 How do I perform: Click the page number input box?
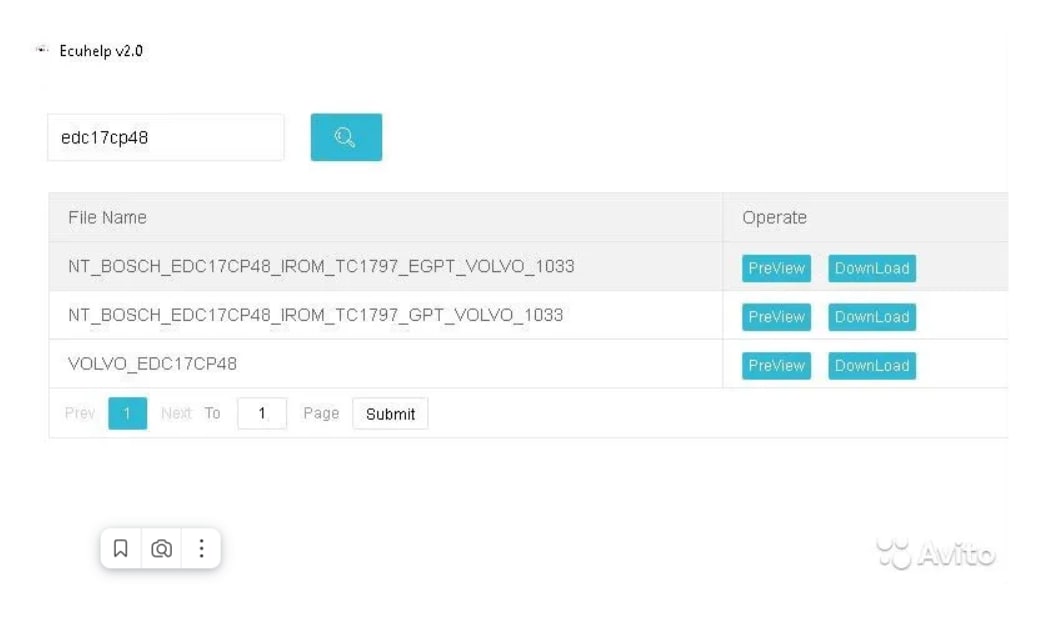tap(262, 413)
